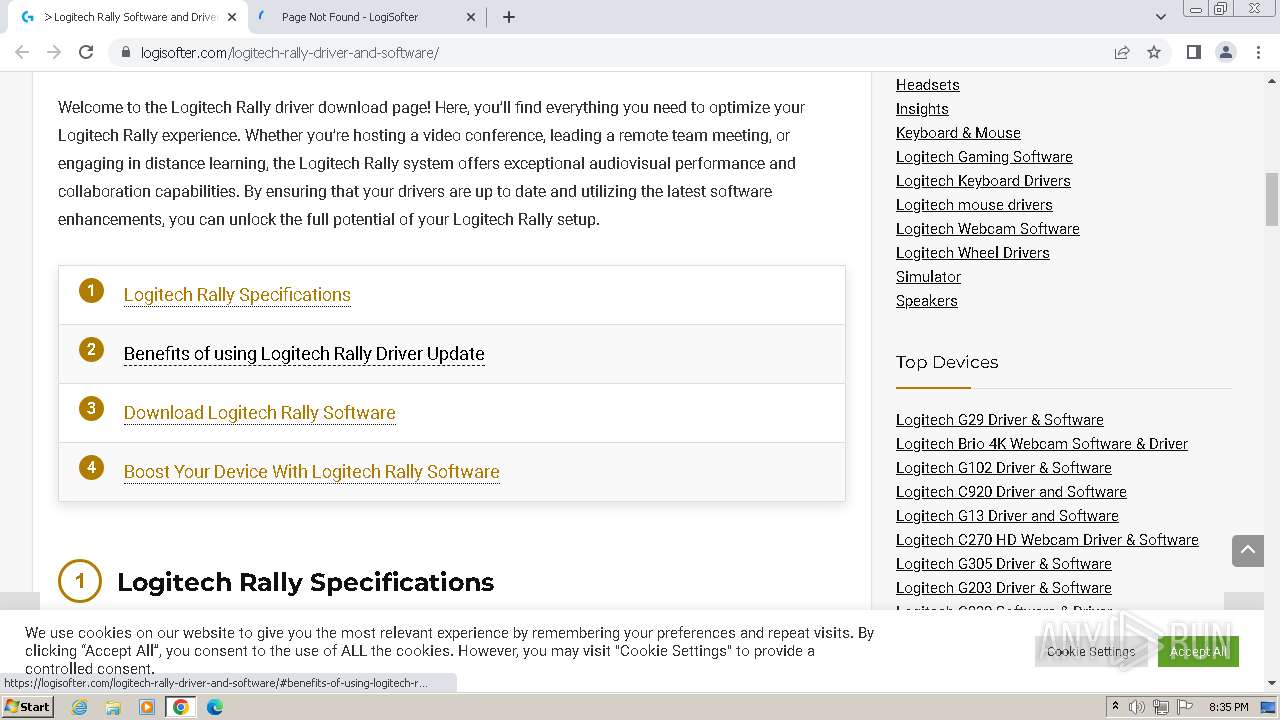Open Logitech mouse drivers category
Screen dimensions: 1280x720
974,205
